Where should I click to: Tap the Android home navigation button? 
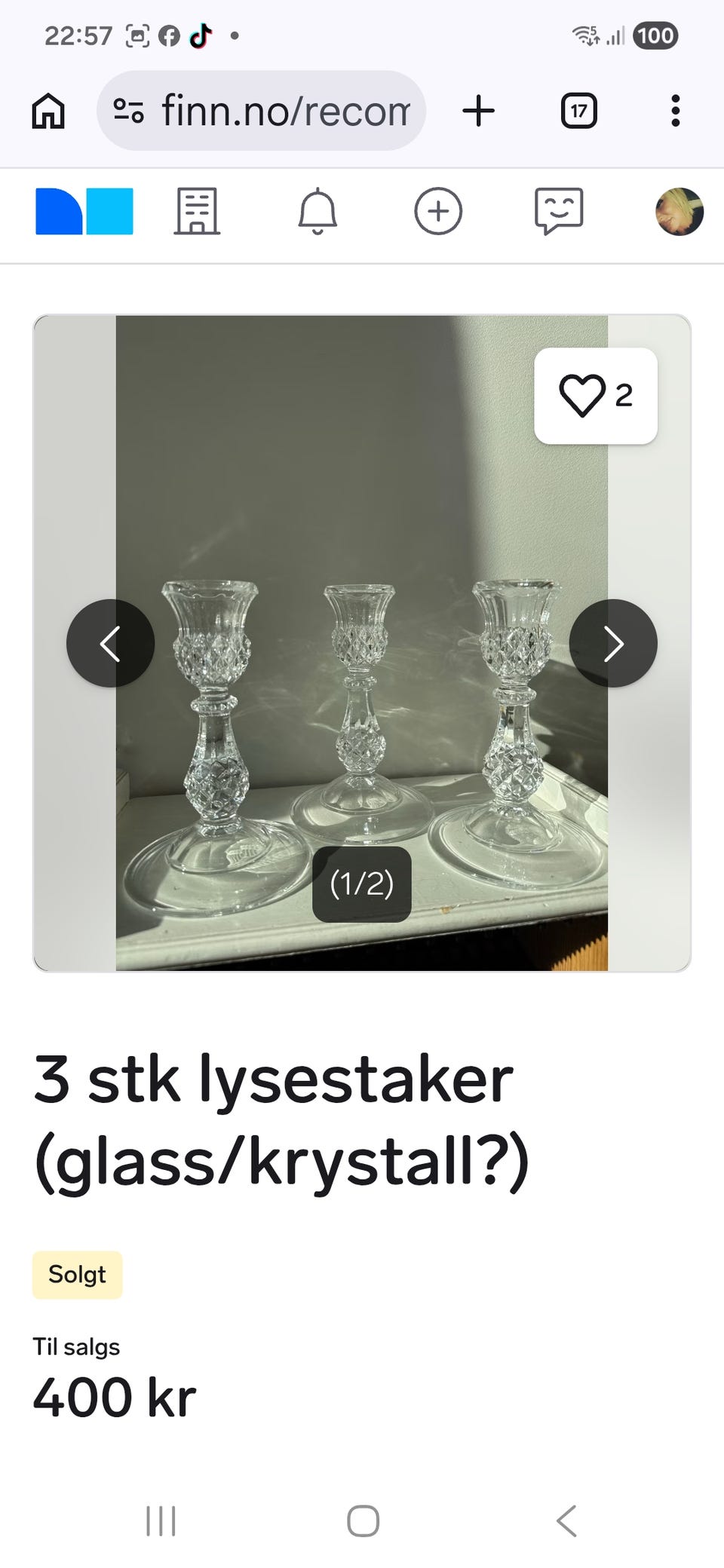[x=363, y=1521]
